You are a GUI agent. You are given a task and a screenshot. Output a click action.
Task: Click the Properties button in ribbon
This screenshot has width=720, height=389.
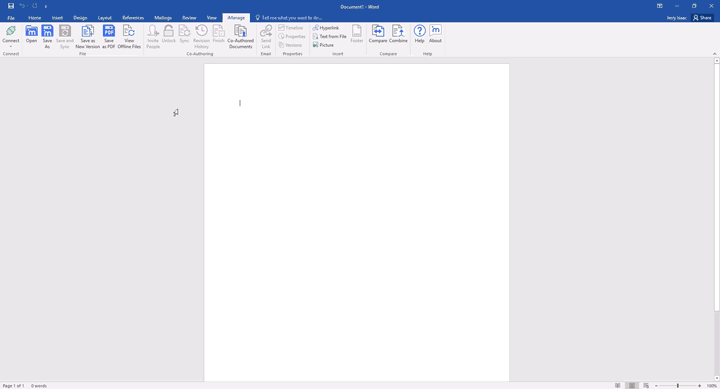pos(292,36)
